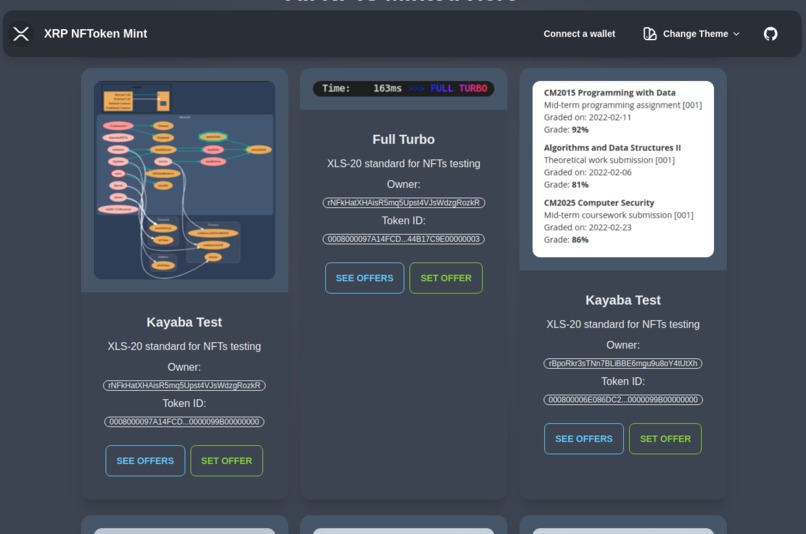Image resolution: width=806 pixels, height=534 pixels.
Task: Click owner address under Full Turbo
Action: click(404, 202)
